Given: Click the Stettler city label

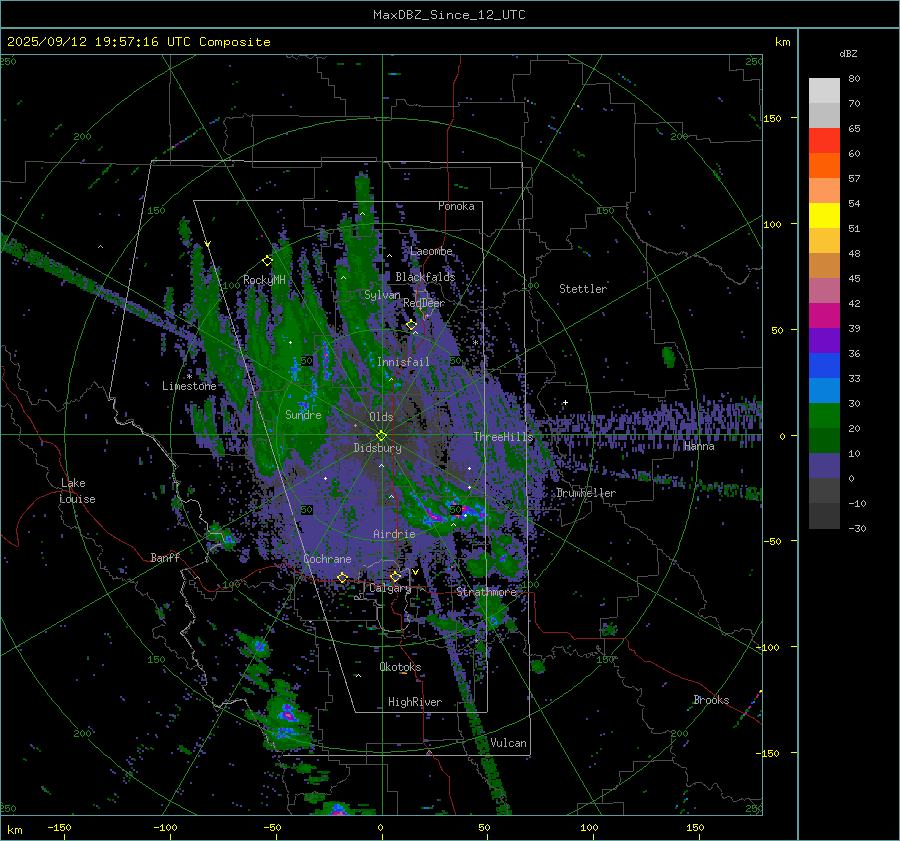Looking at the screenshot, I should (583, 289).
